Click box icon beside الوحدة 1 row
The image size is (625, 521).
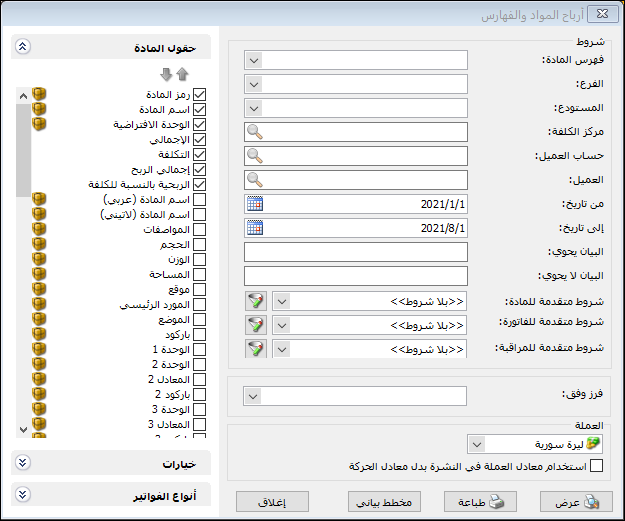click(39, 349)
